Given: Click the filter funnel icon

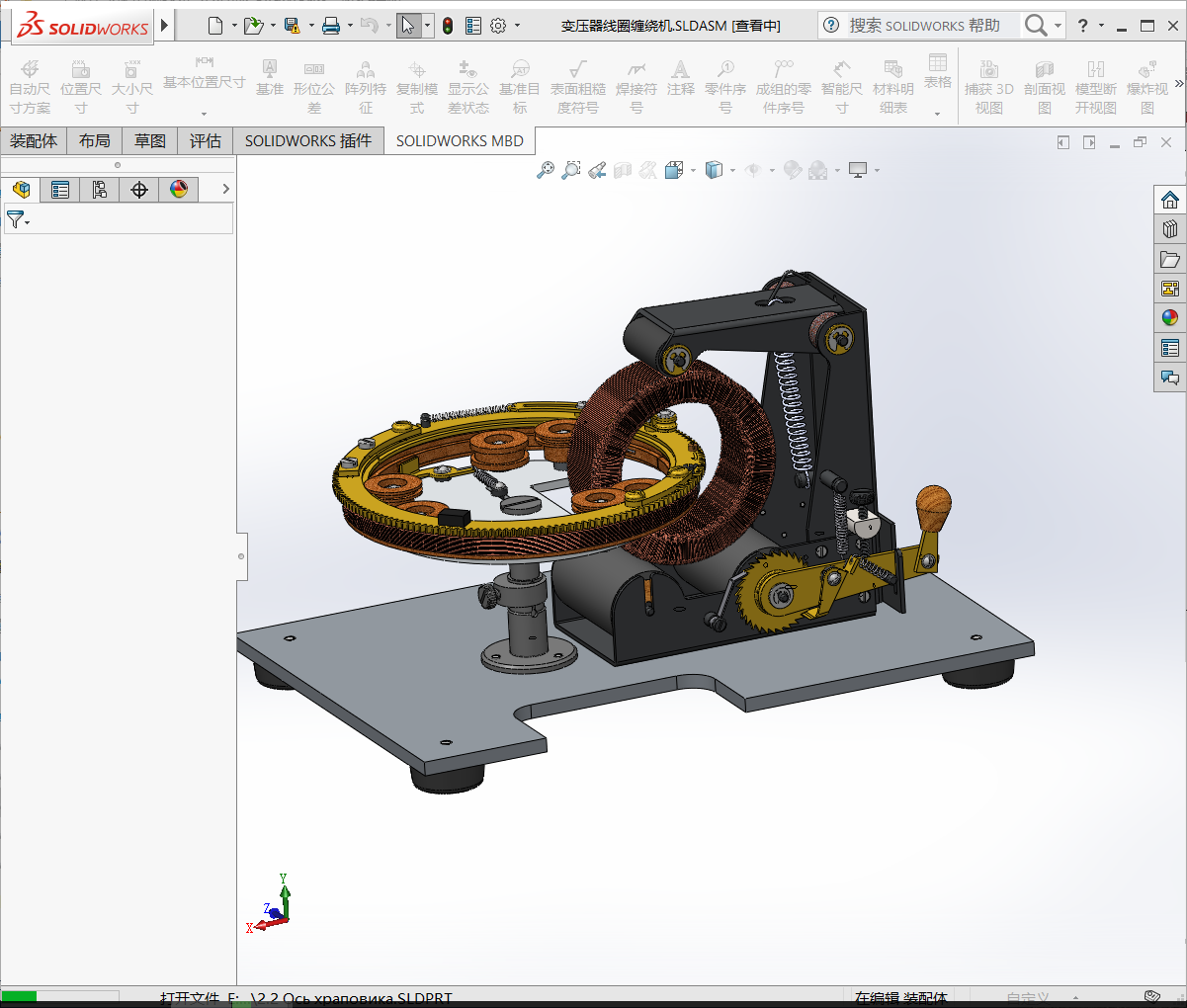Looking at the screenshot, I should click(x=15, y=219).
